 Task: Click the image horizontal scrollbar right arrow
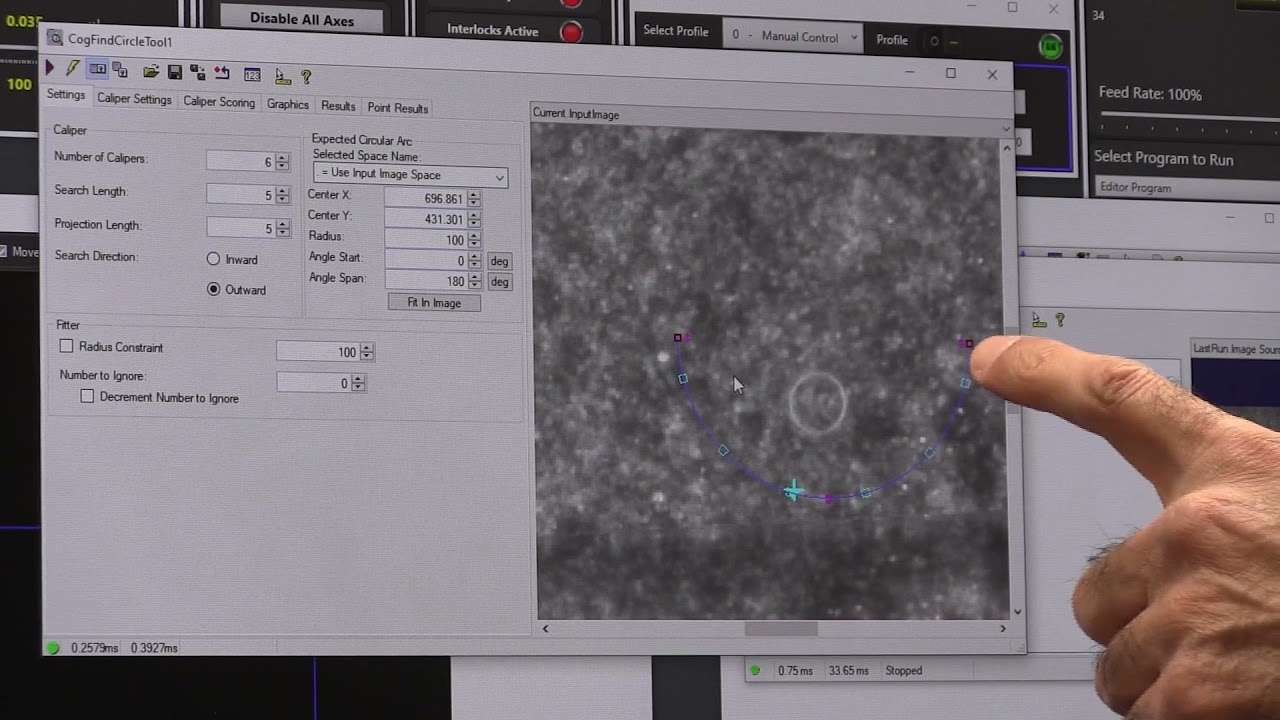pyautogui.click(x=1003, y=629)
